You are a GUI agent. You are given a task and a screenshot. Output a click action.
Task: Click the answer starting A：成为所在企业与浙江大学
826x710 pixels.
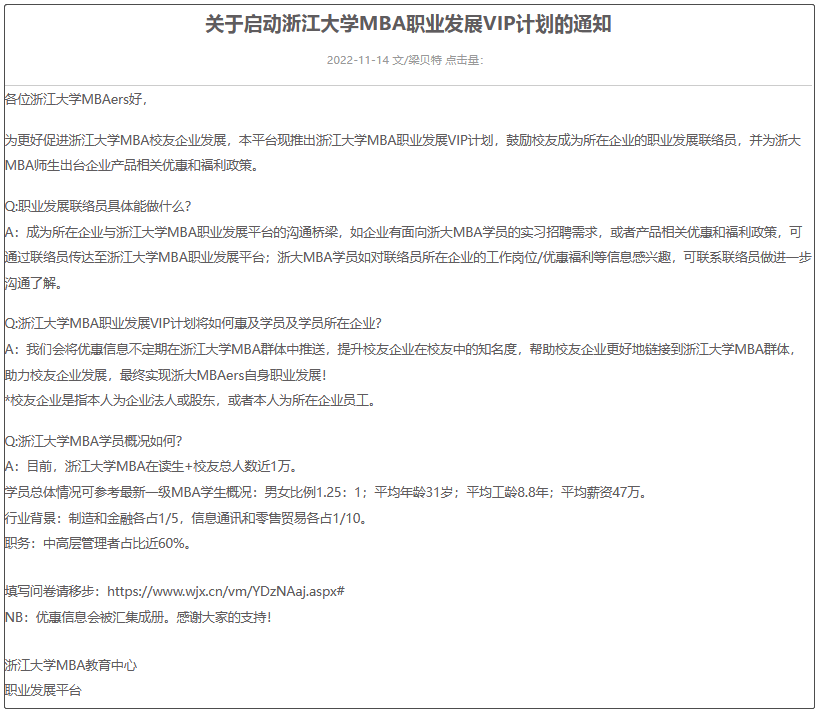(403, 232)
